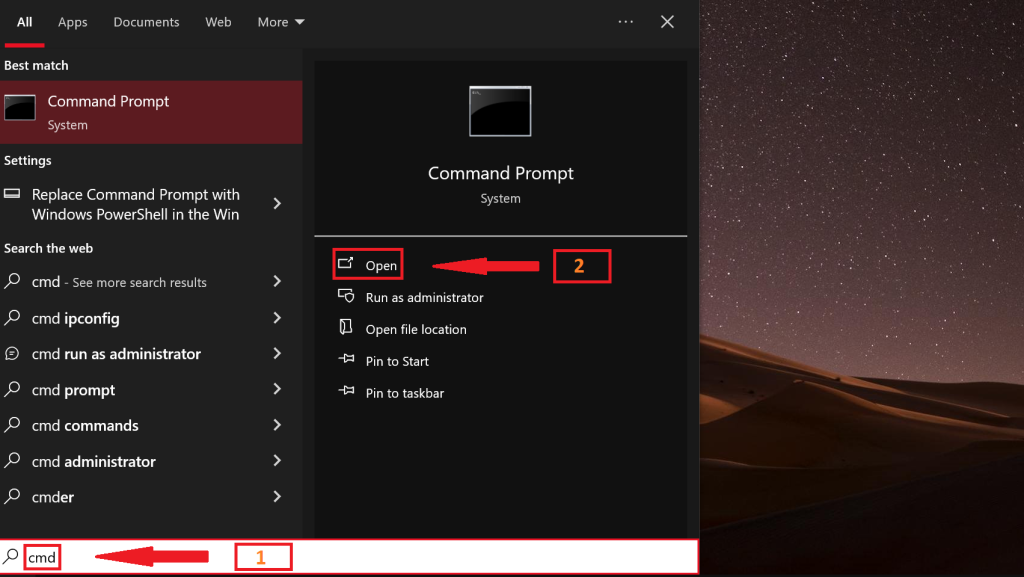Screen dimensions: 1024x577
Task: Click the pin icon beside Pin to Start
Action: point(346,359)
